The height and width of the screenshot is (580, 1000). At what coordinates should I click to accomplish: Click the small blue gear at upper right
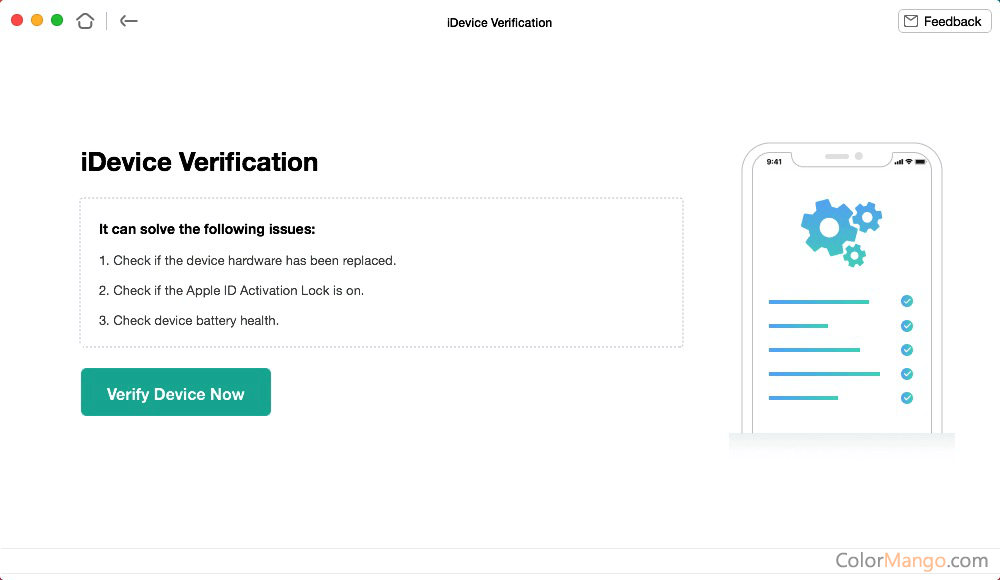(x=867, y=216)
